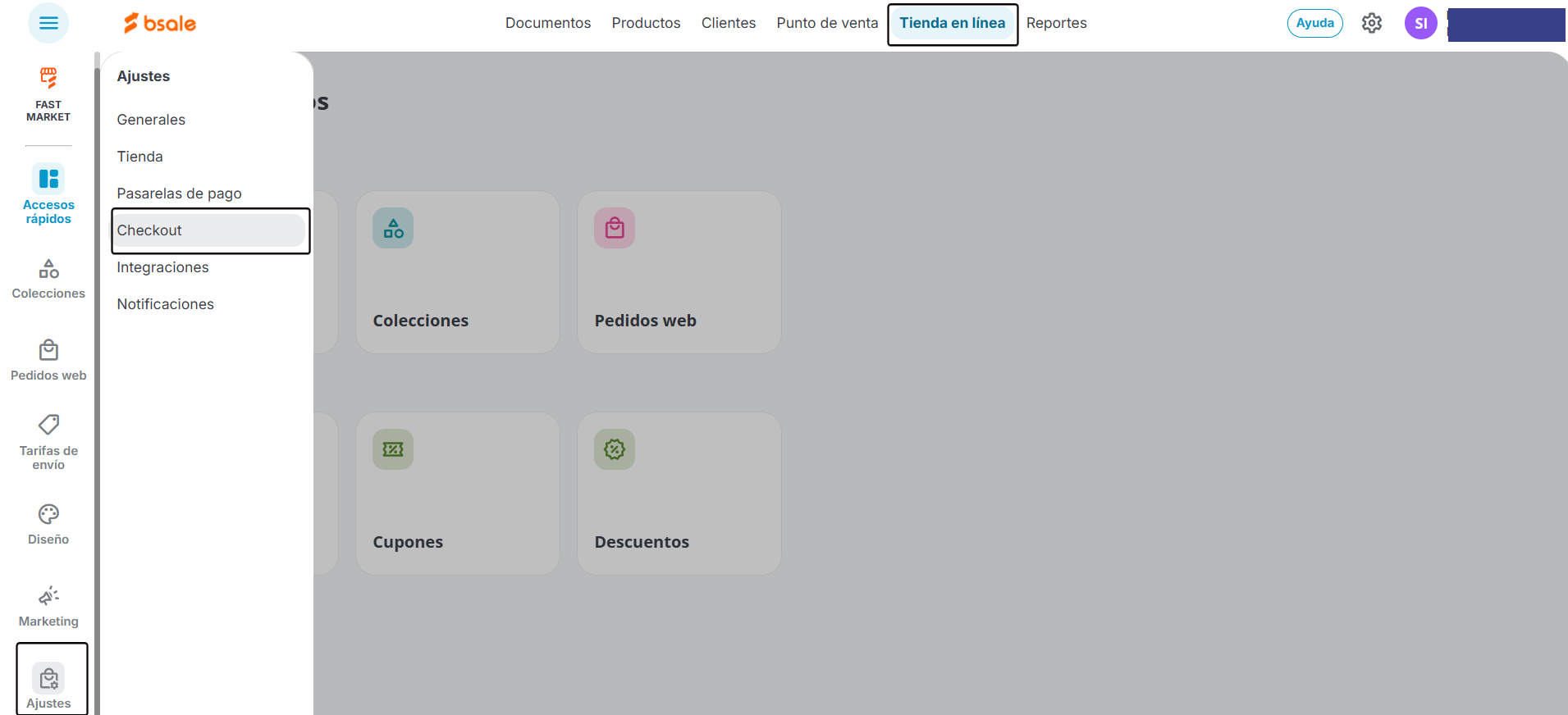1568x715 pixels.
Task: Open the Clientes menu
Action: (x=729, y=23)
